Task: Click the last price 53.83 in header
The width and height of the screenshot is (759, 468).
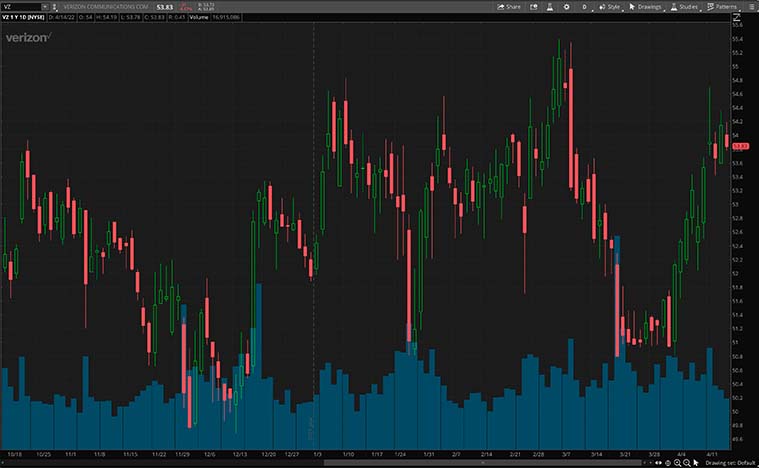Action: click(x=165, y=7)
